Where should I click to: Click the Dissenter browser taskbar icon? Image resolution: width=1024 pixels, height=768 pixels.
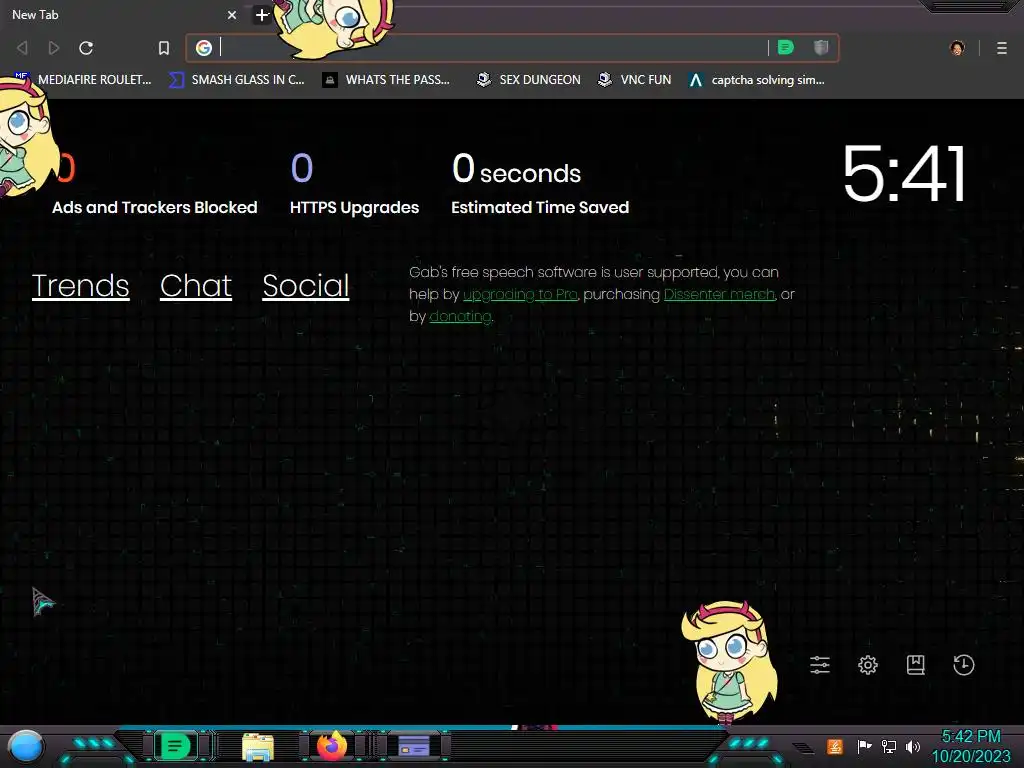[x=175, y=746]
